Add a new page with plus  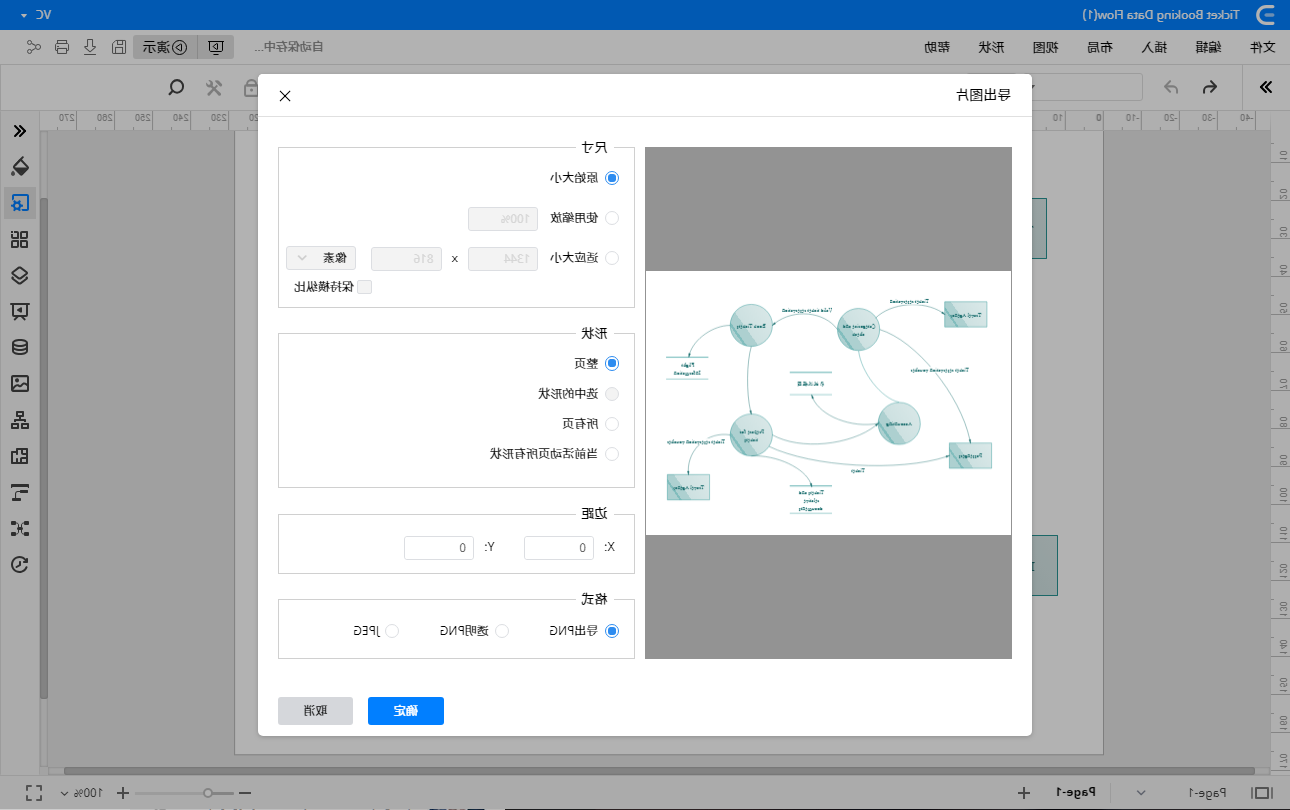1023,791
